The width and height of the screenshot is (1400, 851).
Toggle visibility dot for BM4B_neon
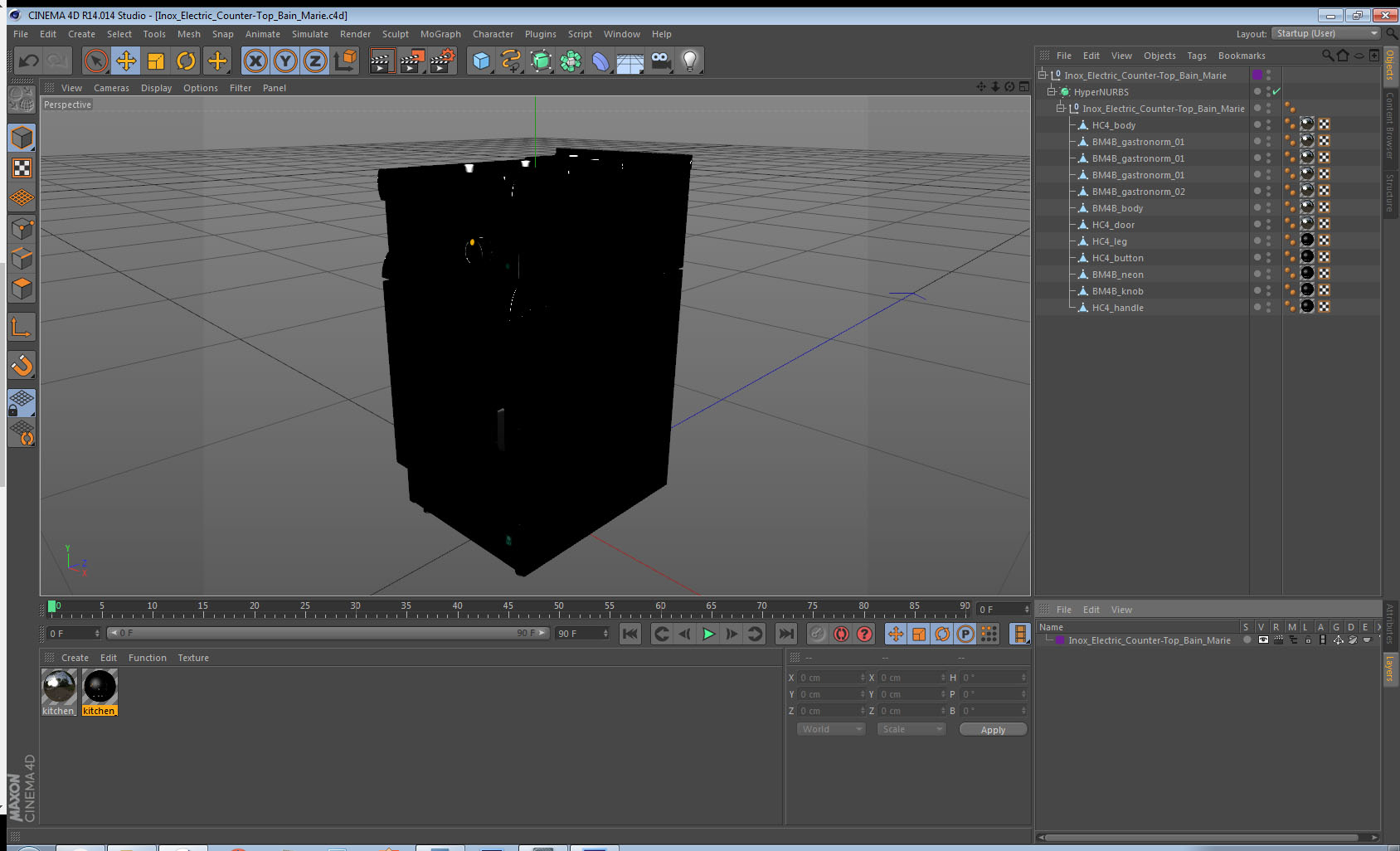click(1257, 274)
